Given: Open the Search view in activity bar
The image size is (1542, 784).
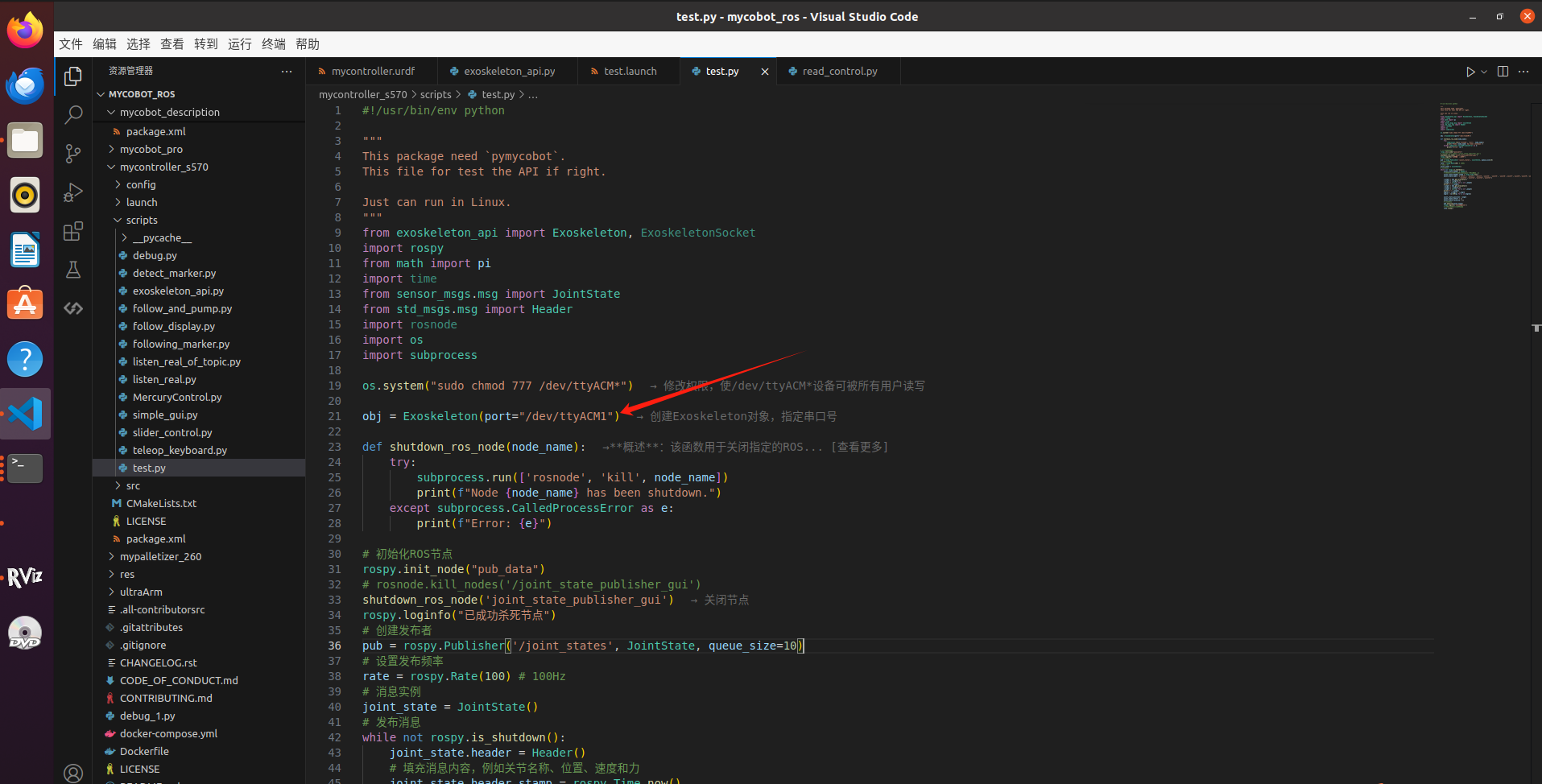Looking at the screenshot, I should 73,115.
